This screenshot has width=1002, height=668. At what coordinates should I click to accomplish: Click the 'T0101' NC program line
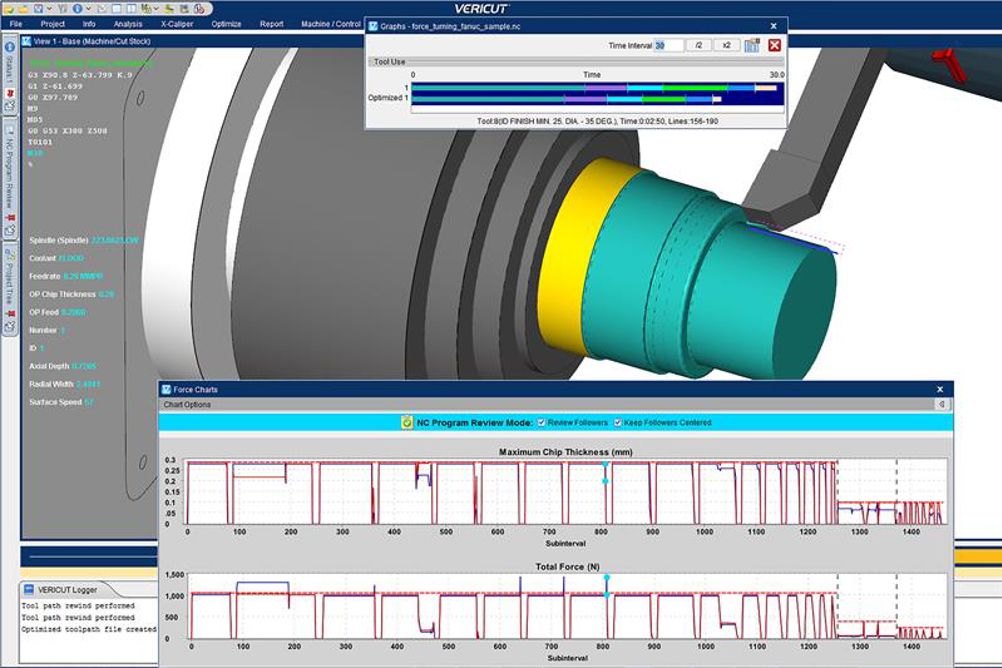point(40,142)
